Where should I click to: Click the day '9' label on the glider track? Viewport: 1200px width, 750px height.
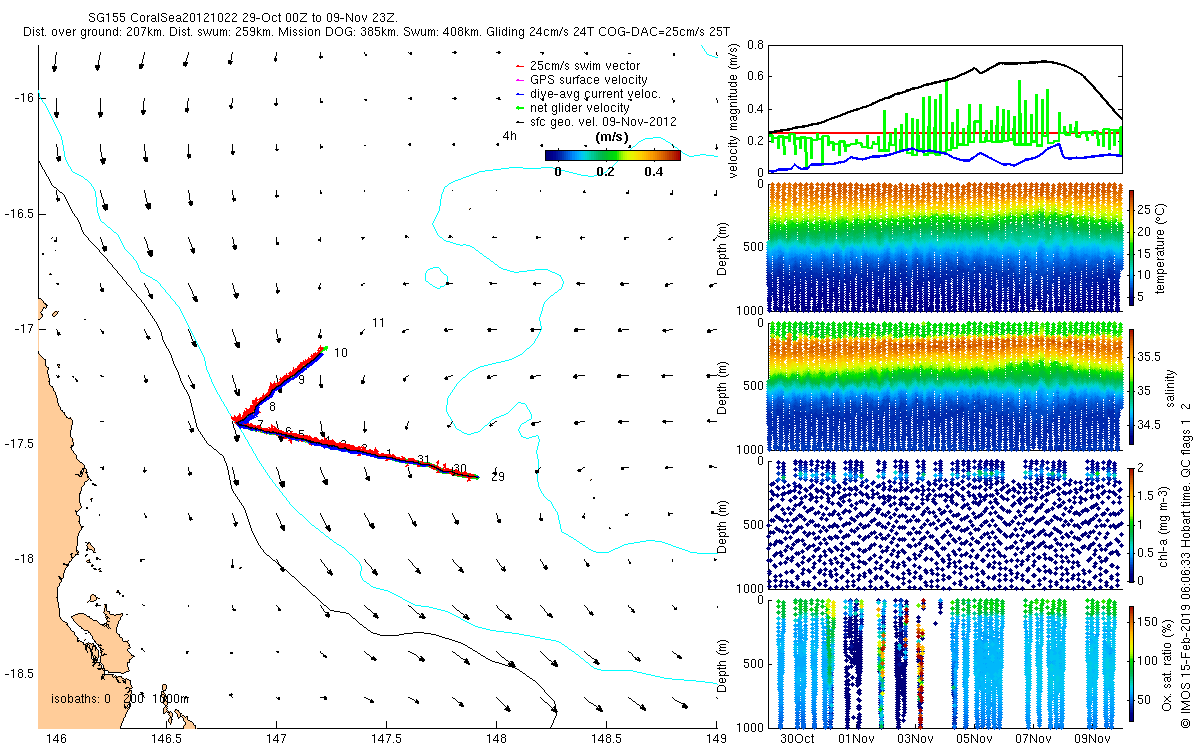(301, 380)
